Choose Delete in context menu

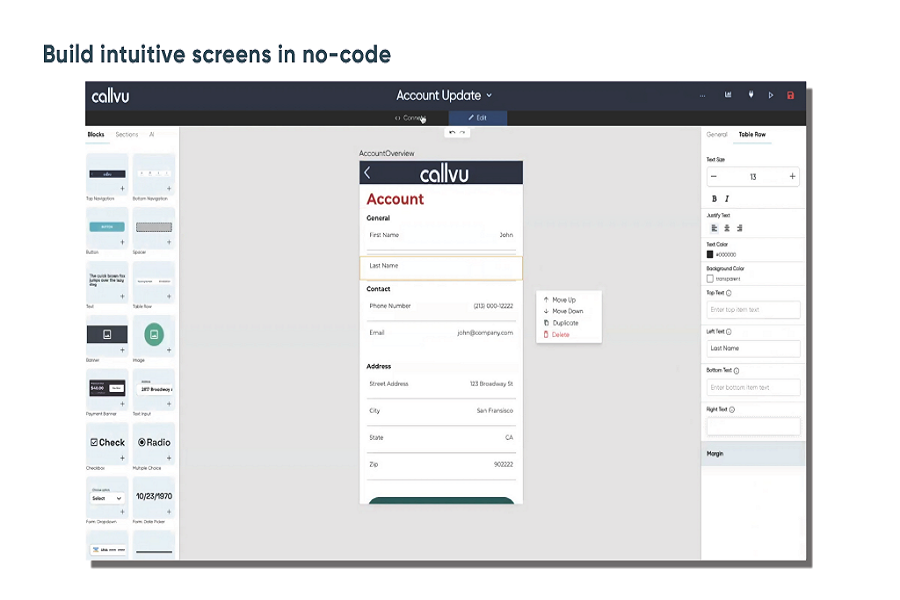click(556, 335)
